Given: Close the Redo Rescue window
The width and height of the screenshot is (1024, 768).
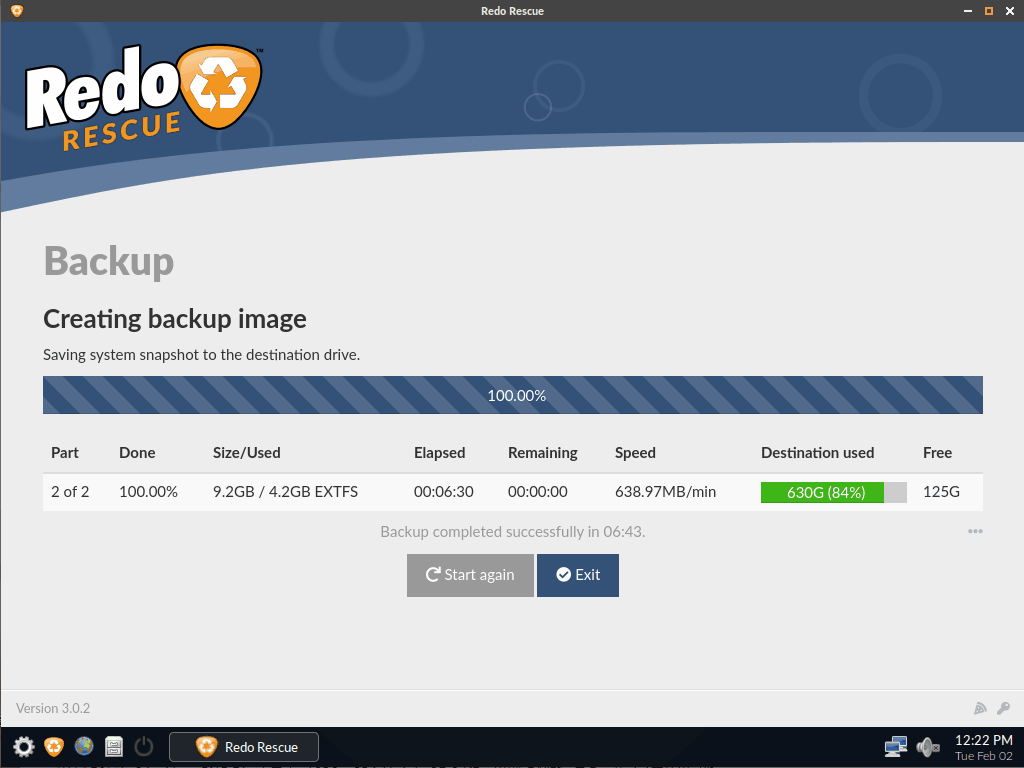Looking at the screenshot, I should click(1010, 11).
